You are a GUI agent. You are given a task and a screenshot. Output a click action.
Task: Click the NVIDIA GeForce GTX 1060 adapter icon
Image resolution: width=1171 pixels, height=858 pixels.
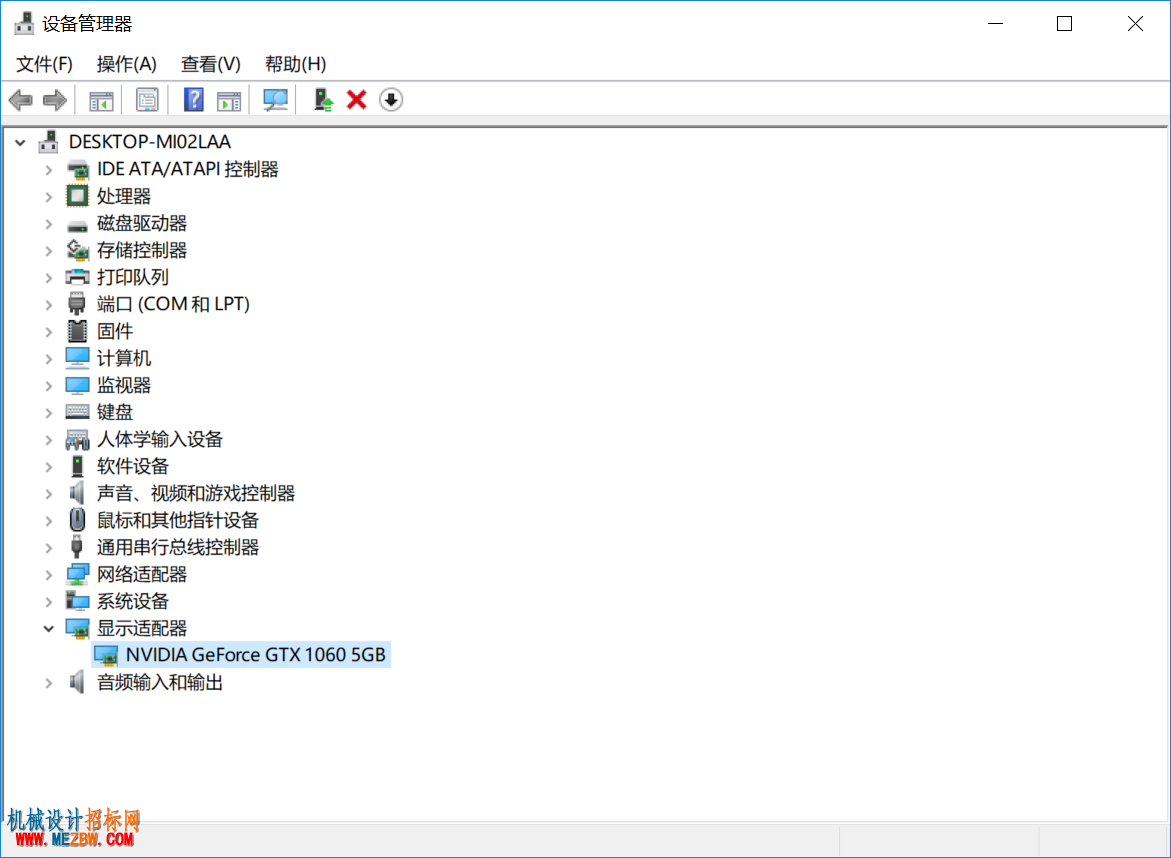tap(107, 656)
